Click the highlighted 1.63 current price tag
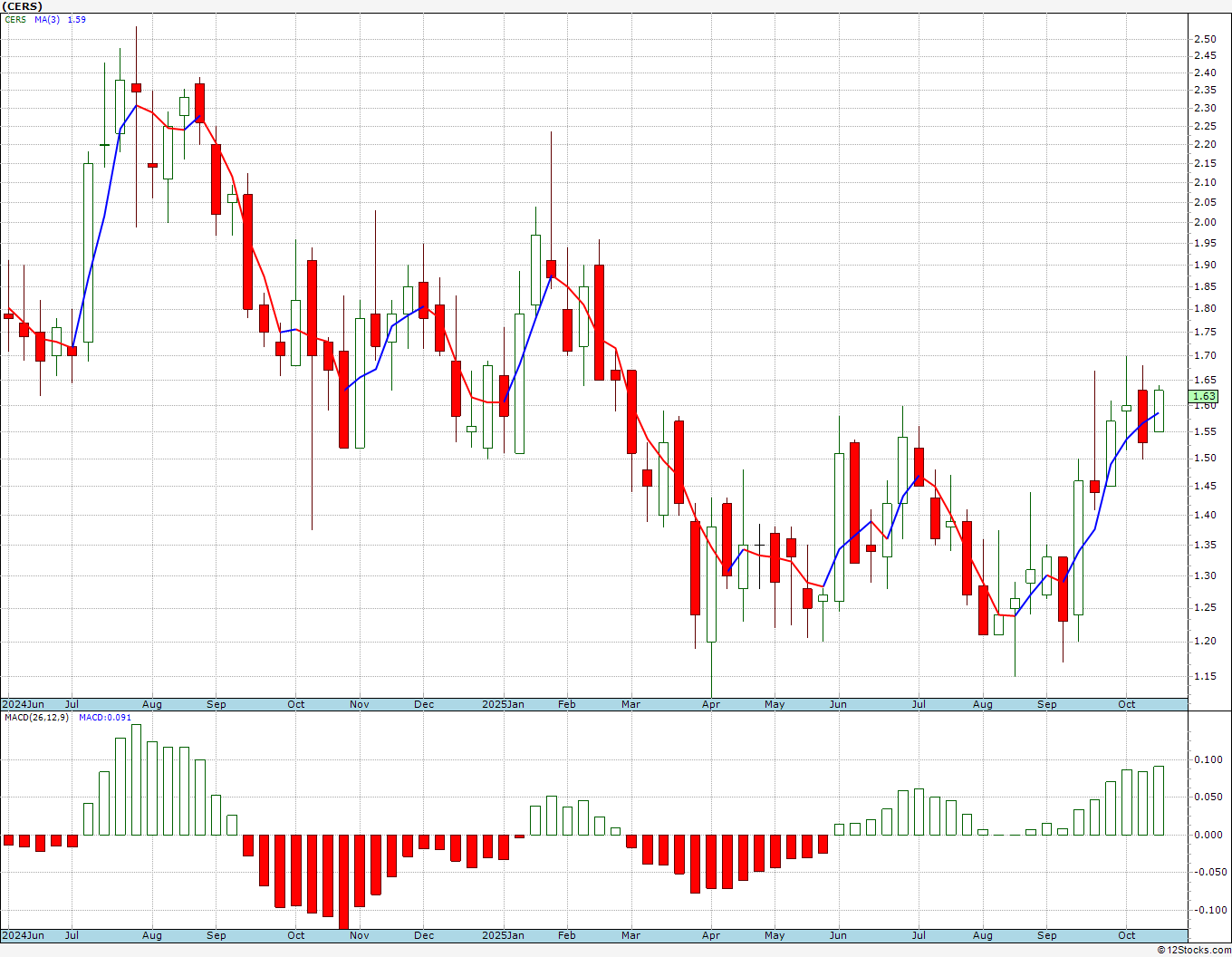The image size is (1232, 957). [1205, 396]
